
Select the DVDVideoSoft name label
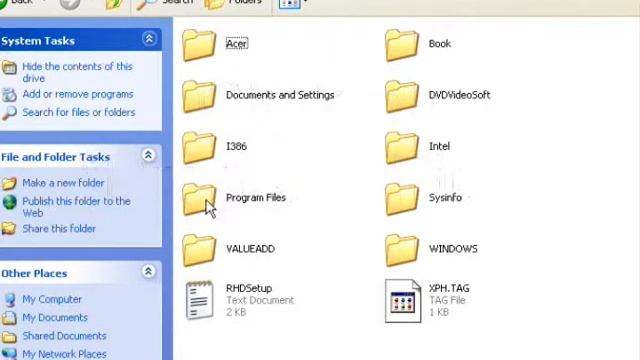click(460, 95)
